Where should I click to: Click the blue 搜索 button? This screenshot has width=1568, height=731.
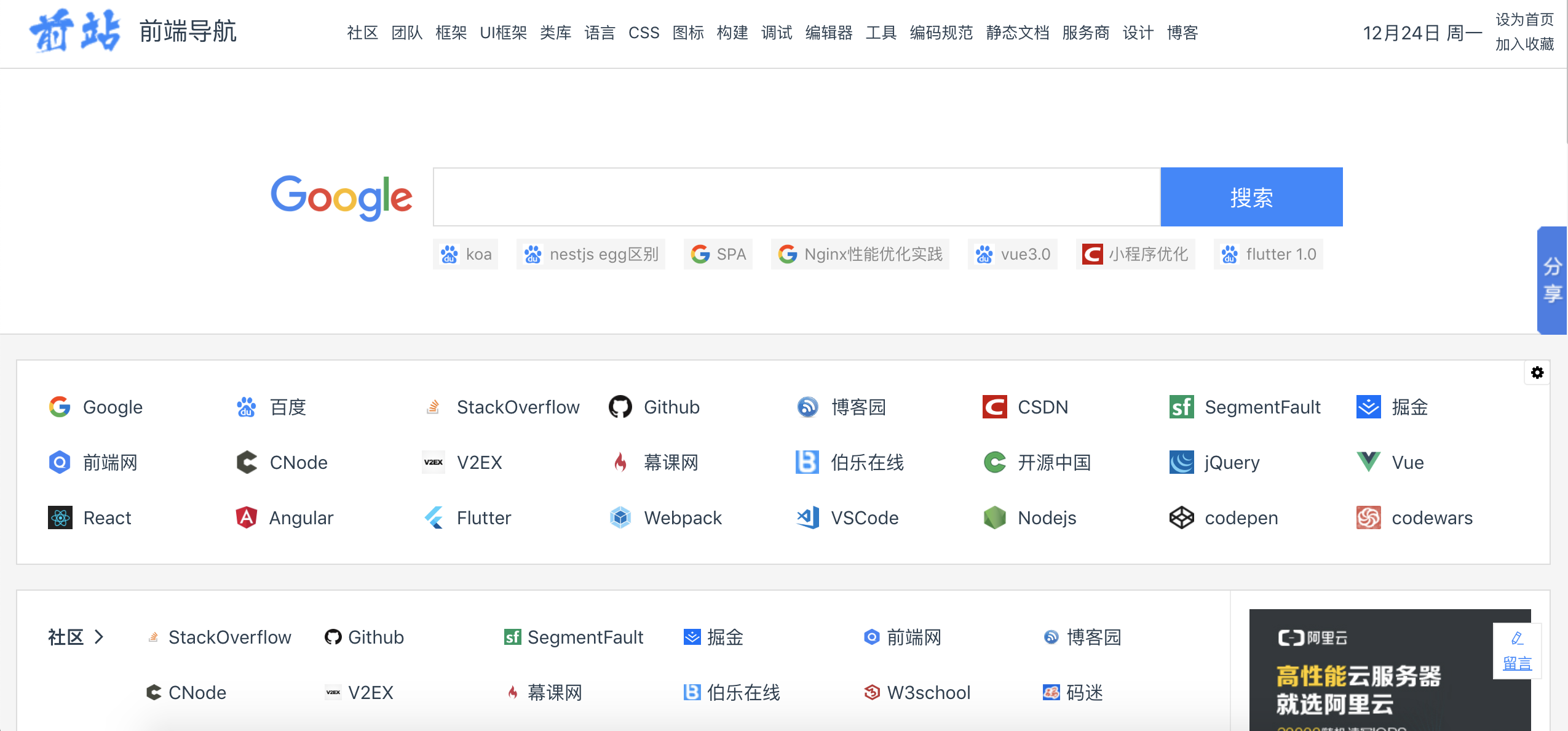(x=1251, y=197)
